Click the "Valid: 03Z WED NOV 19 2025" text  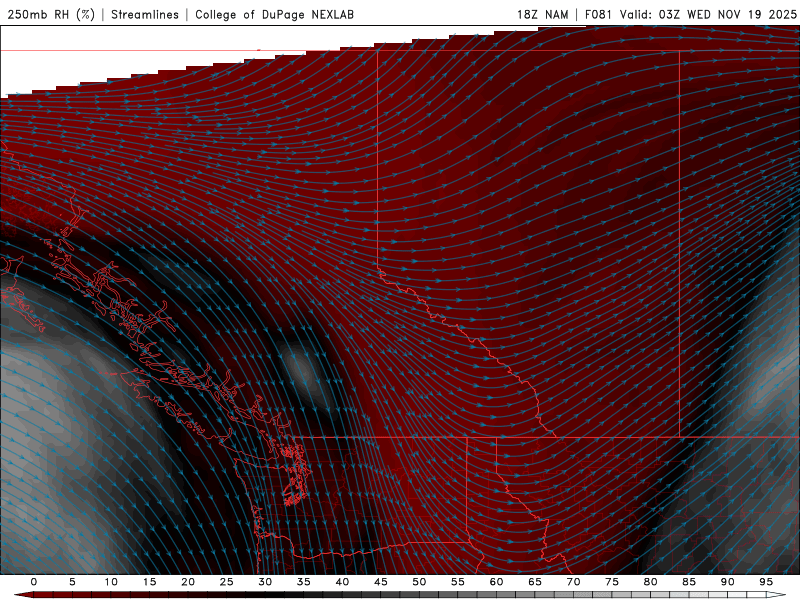click(708, 14)
